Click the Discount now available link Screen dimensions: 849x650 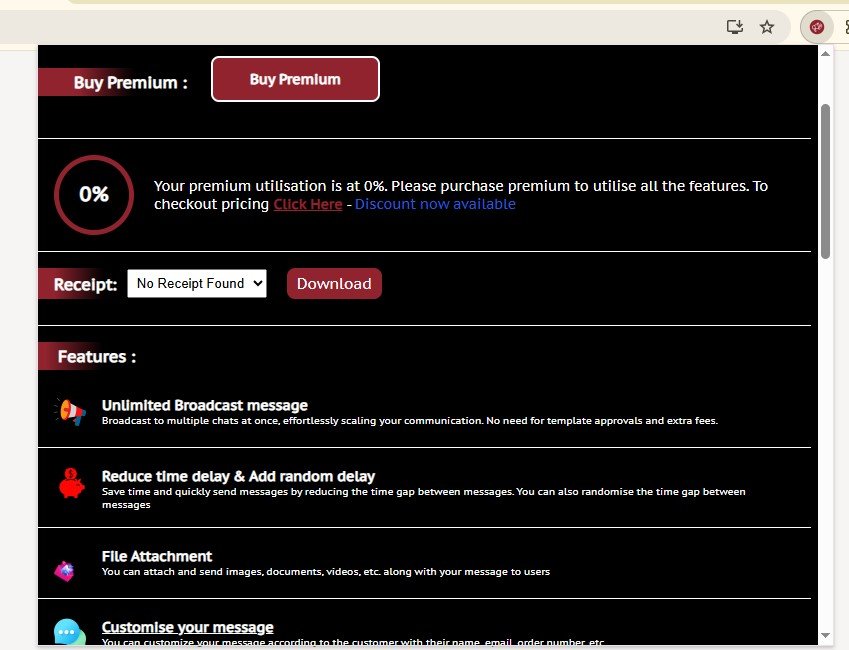tap(435, 204)
